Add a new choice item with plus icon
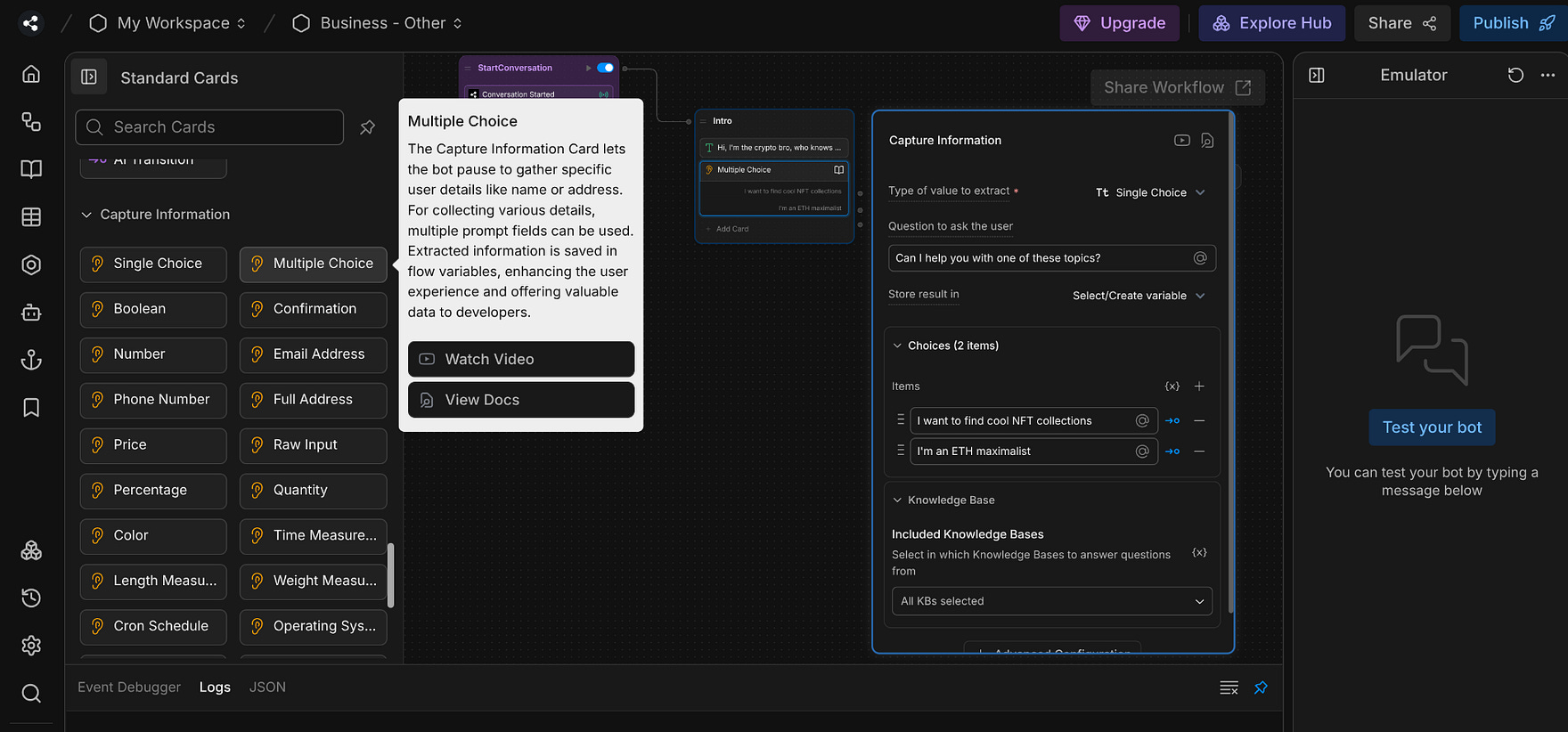The image size is (1568, 732). click(x=1199, y=386)
